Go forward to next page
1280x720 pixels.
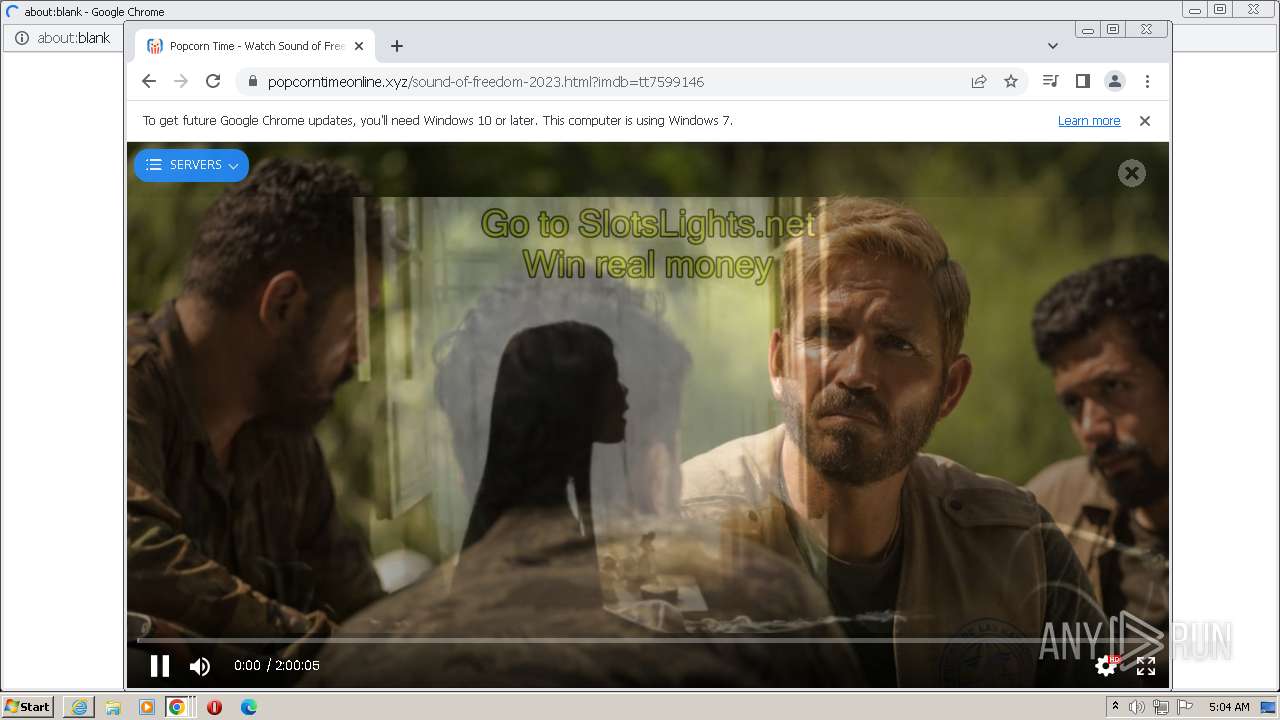pos(181,81)
